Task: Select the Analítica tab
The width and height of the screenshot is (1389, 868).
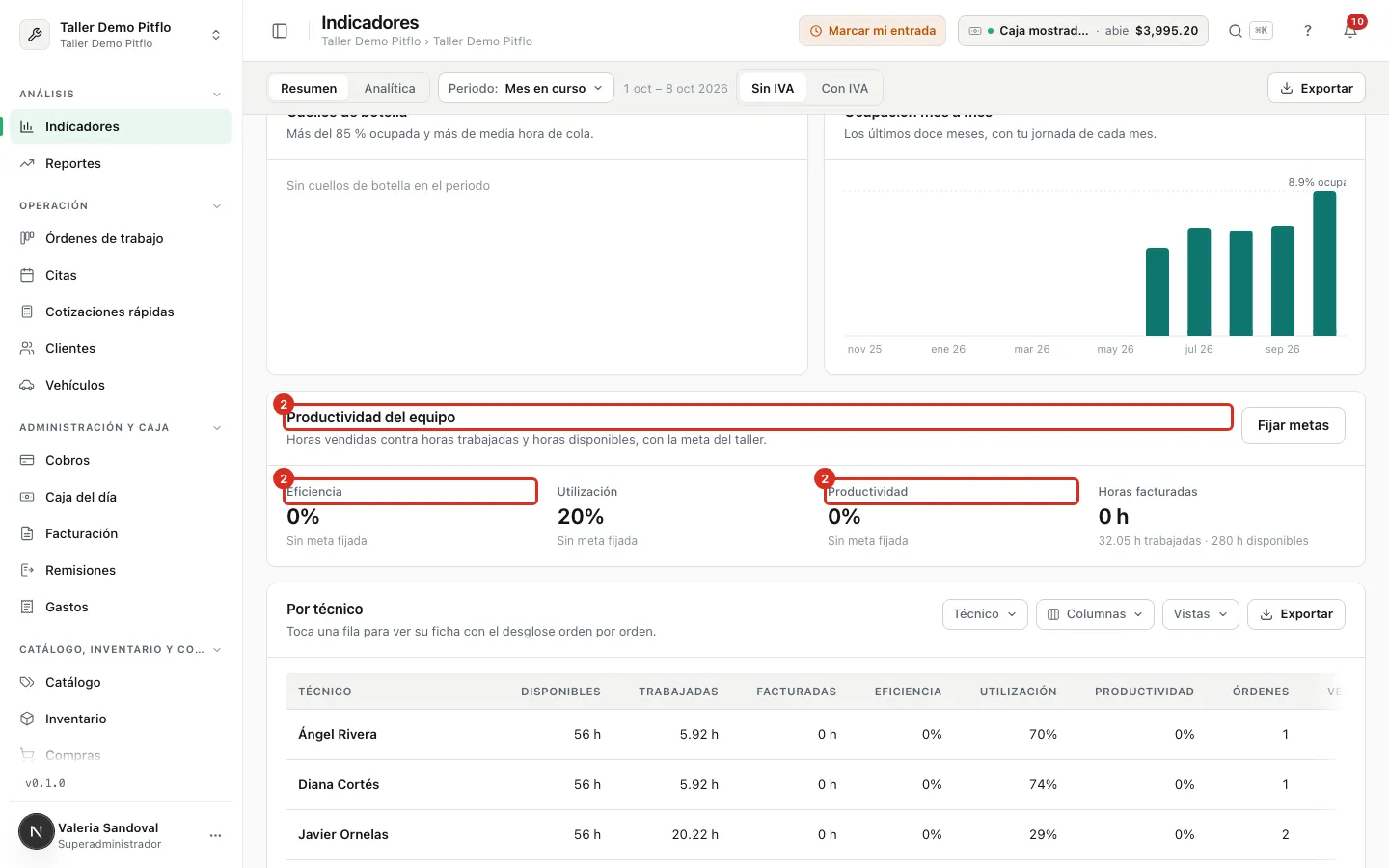Action: [390, 88]
